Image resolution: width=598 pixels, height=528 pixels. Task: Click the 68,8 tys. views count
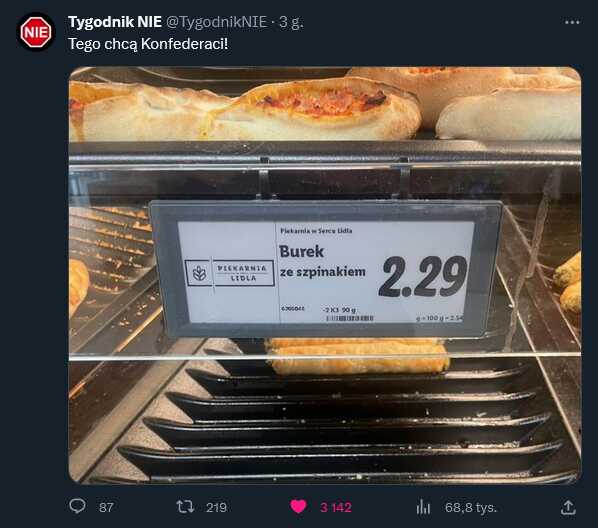pyautogui.click(x=471, y=507)
